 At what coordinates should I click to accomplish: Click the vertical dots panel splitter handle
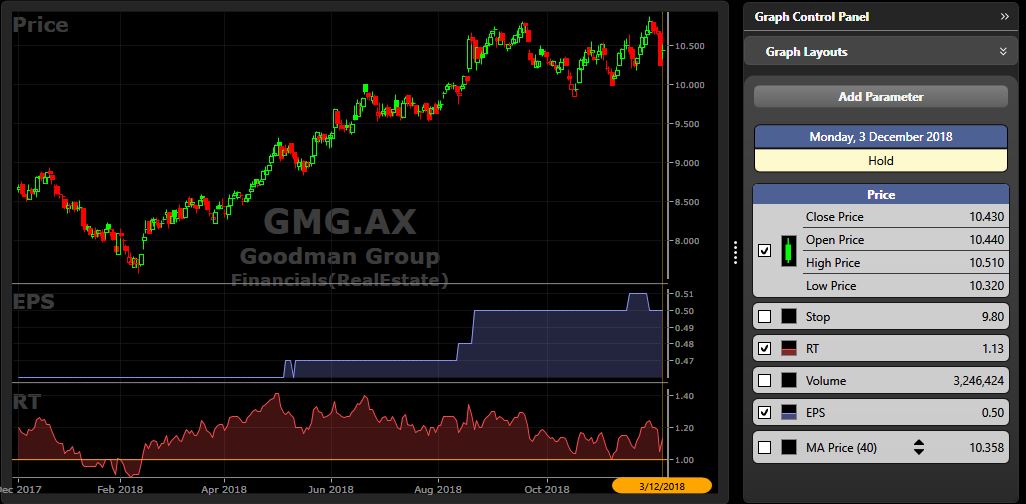tap(735, 252)
